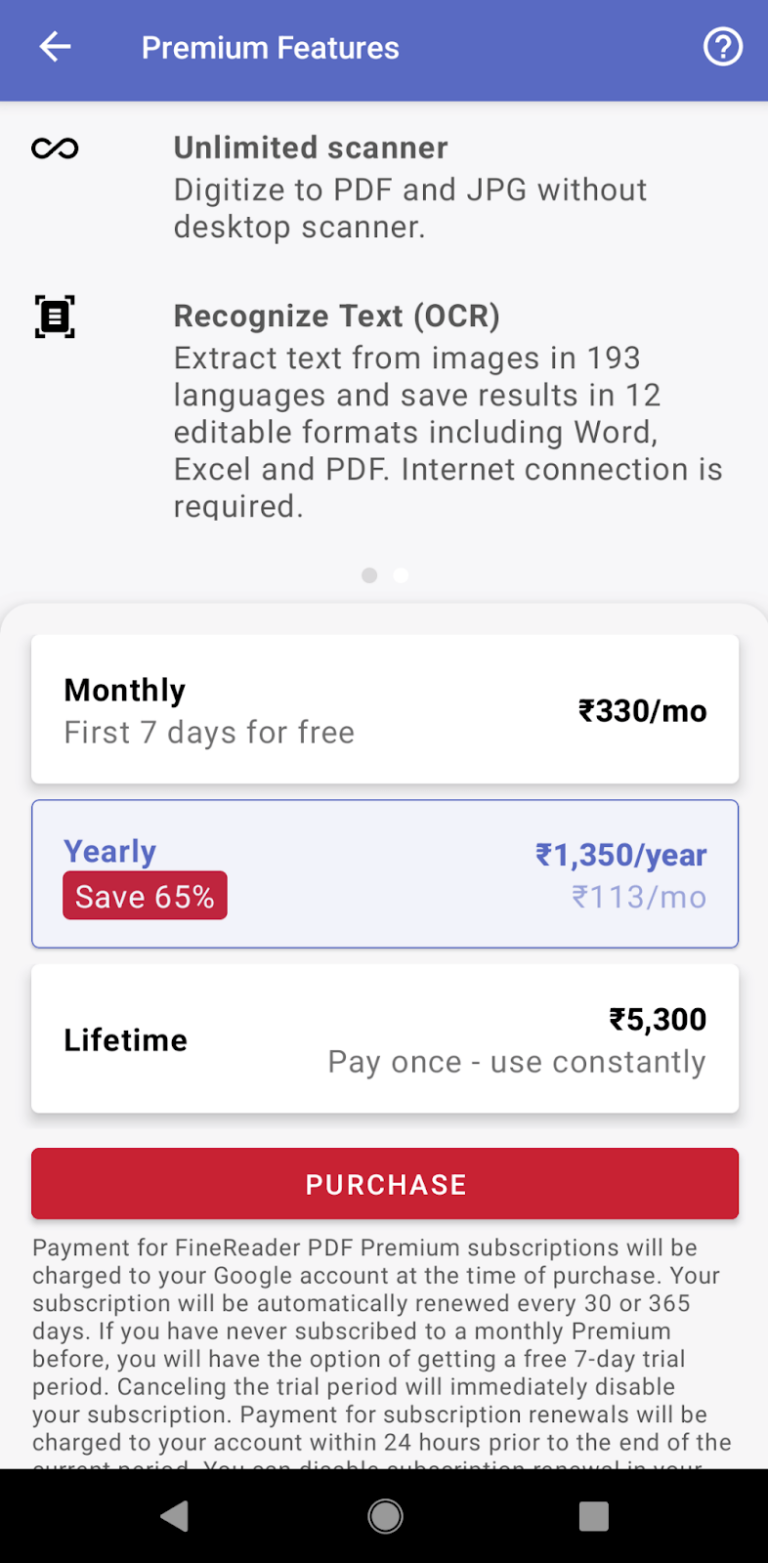768x1563 pixels.
Task: Tap second page indicator dot
Action: (401, 575)
